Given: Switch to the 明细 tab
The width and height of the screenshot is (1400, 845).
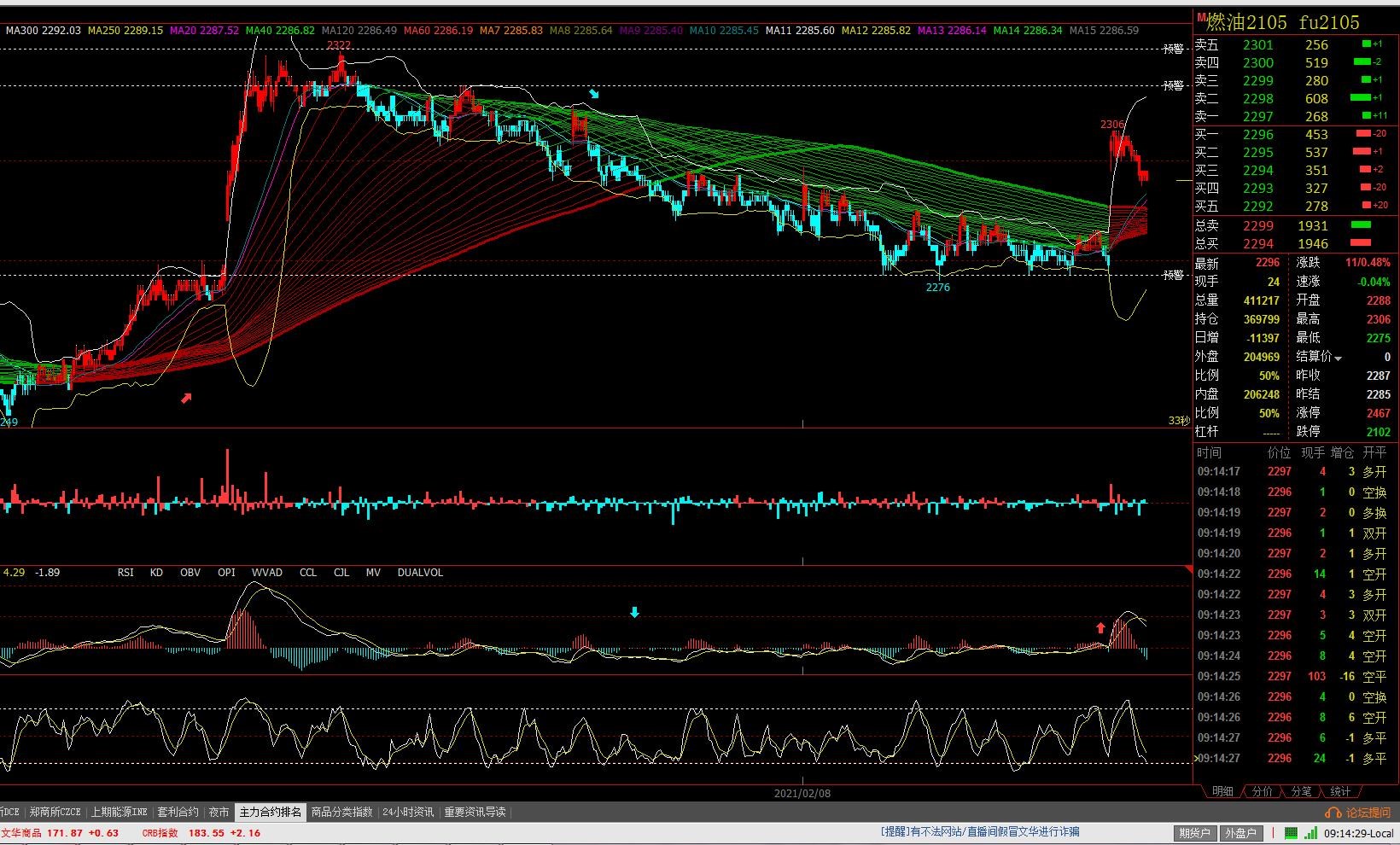Looking at the screenshot, I should (x=1222, y=791).
